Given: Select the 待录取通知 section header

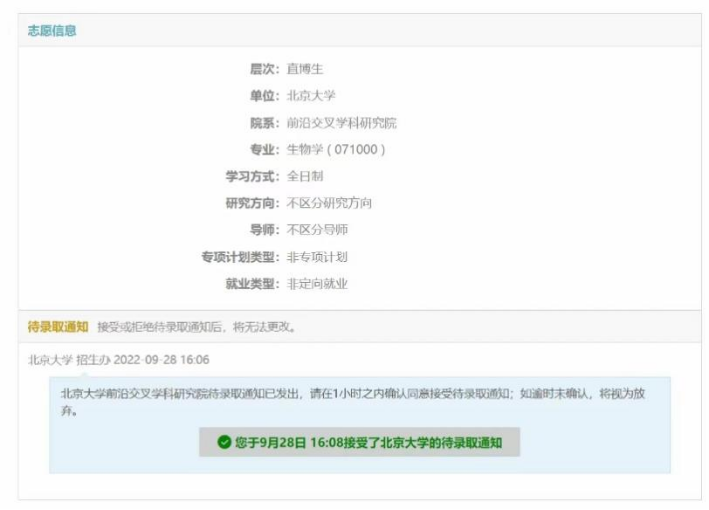Looking at the screenshot, I should [x=58, y=327].
